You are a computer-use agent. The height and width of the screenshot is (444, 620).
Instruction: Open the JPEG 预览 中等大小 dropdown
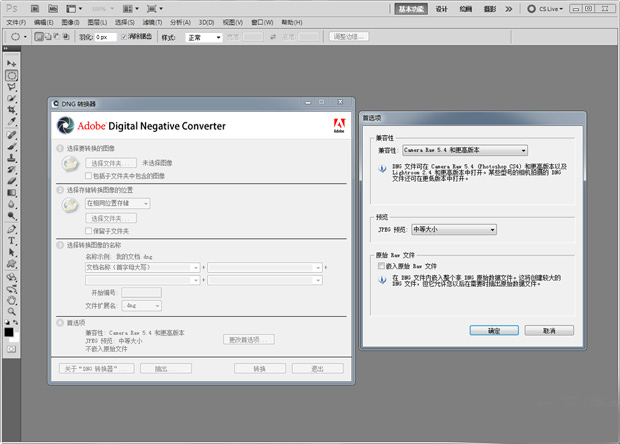454,229
